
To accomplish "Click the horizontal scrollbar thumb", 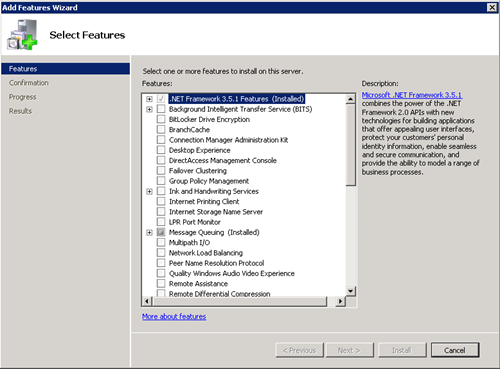I will tap(239, 301).
